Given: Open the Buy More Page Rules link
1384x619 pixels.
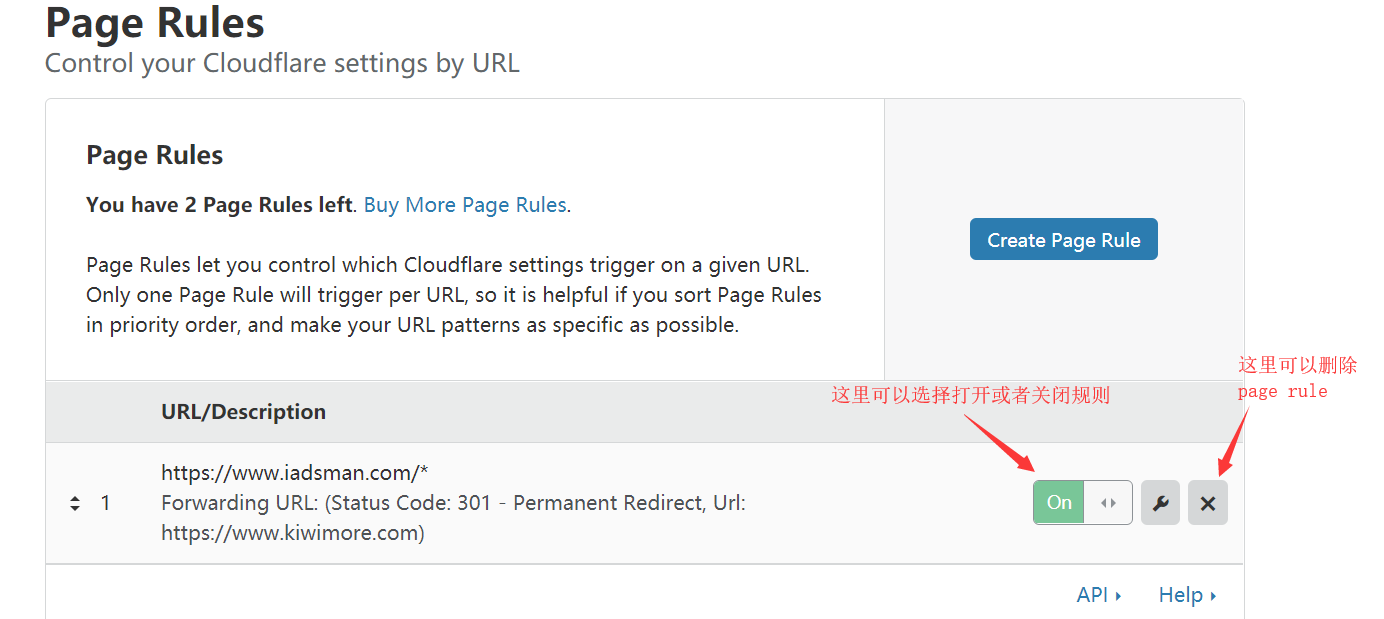Looking at the screenshot, I should click(x=465, y=205).
